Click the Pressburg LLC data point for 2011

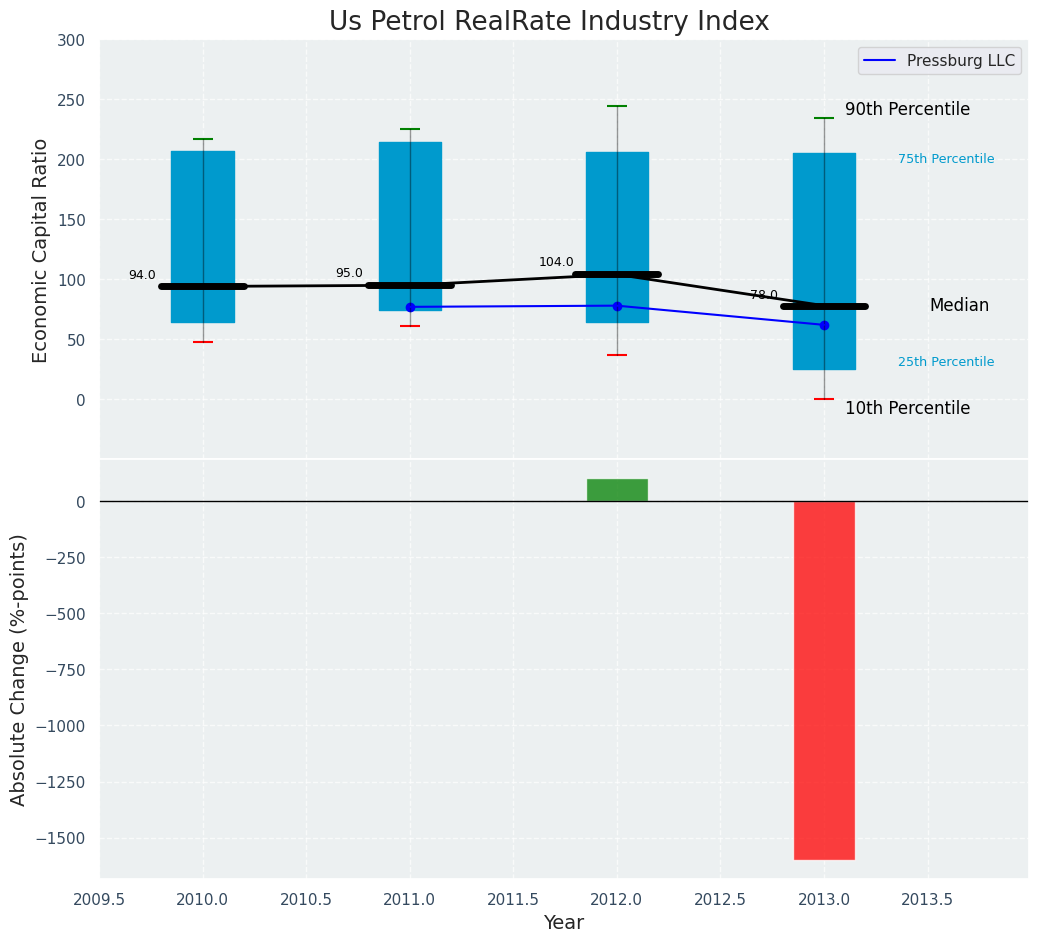click(x=410, y=307)
